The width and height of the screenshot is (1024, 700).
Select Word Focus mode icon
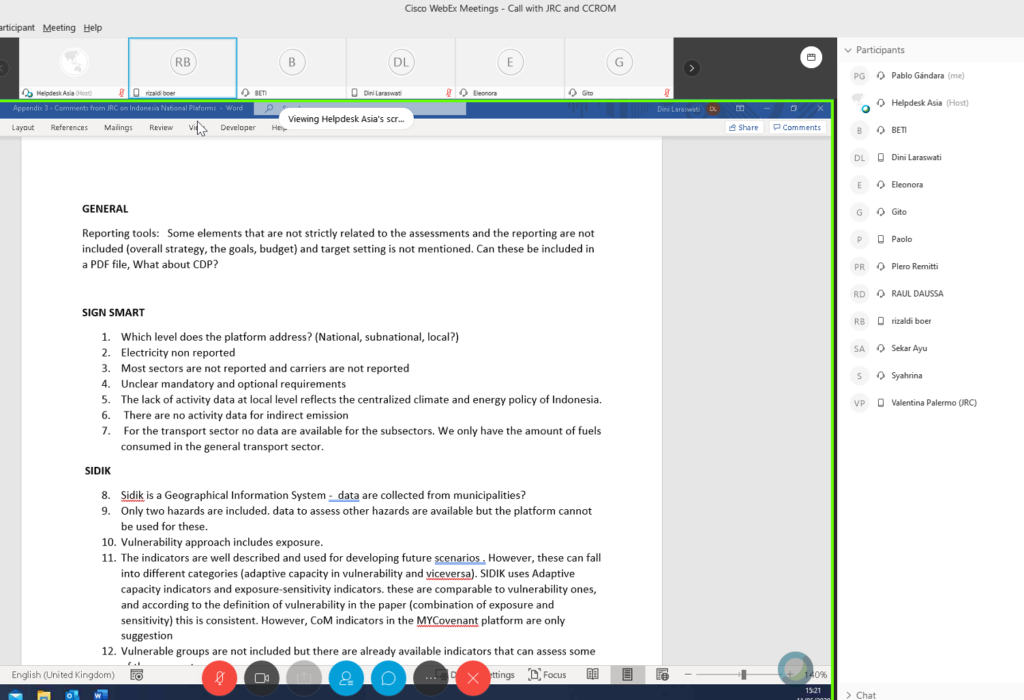pyautogui.click(x=549, y=675)
